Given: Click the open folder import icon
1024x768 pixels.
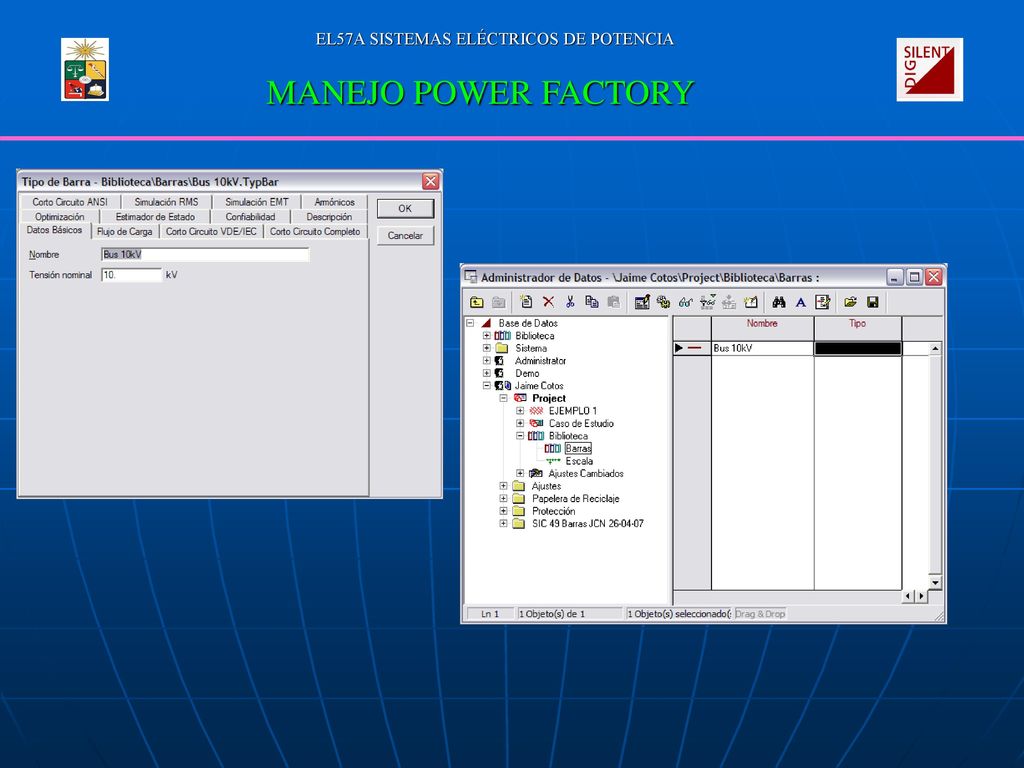Looking at the screenshot, I should pos(850,302).
